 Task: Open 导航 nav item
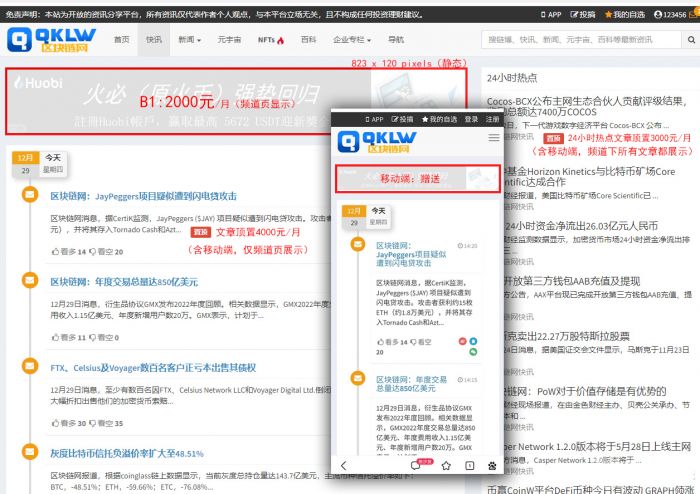point(396,40)
